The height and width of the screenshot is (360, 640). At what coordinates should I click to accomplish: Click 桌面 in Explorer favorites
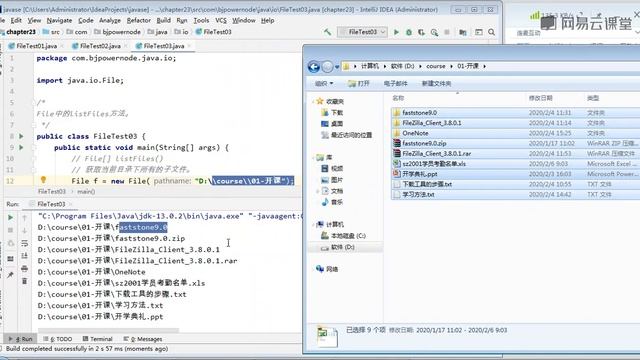tap(337, 124)
